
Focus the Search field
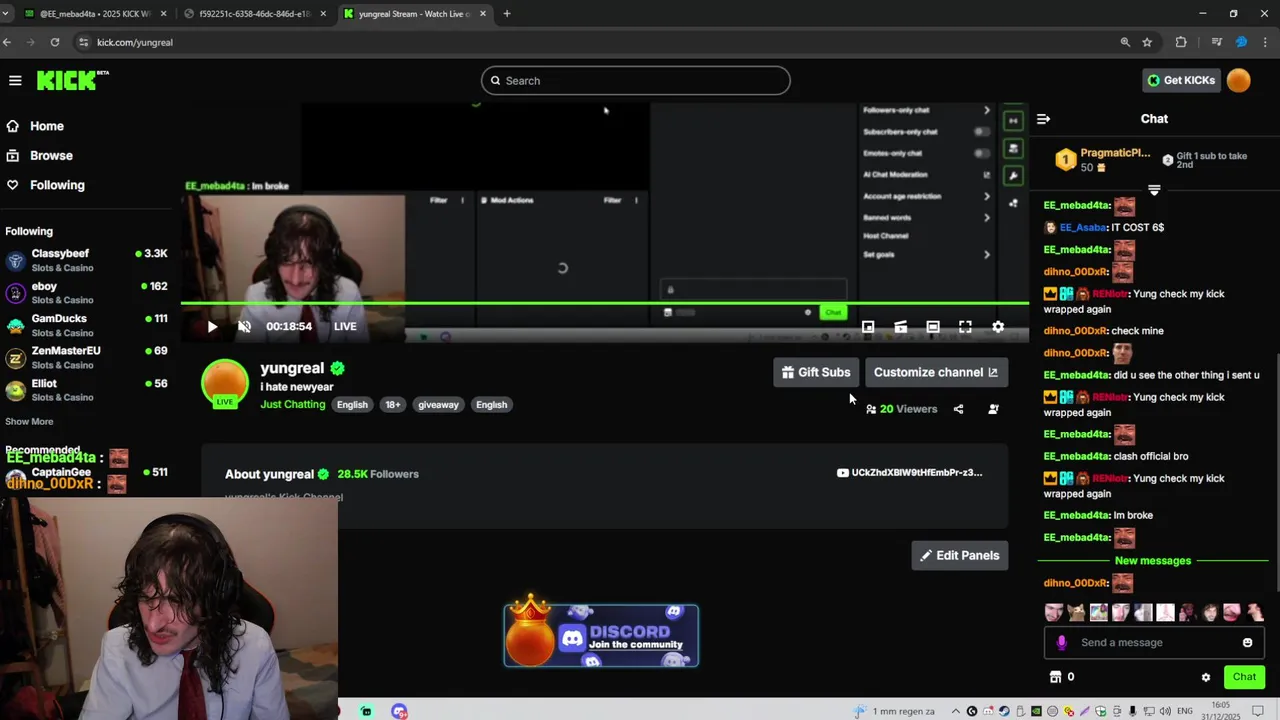tap(636, 80)
